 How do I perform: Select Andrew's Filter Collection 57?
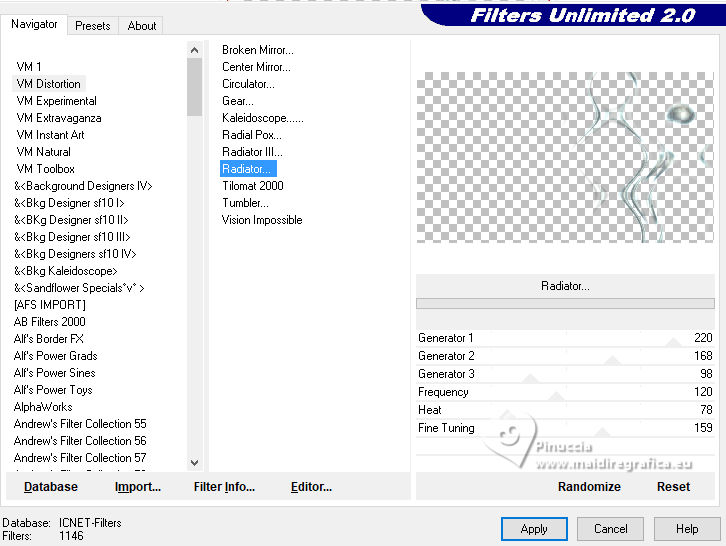80,458
